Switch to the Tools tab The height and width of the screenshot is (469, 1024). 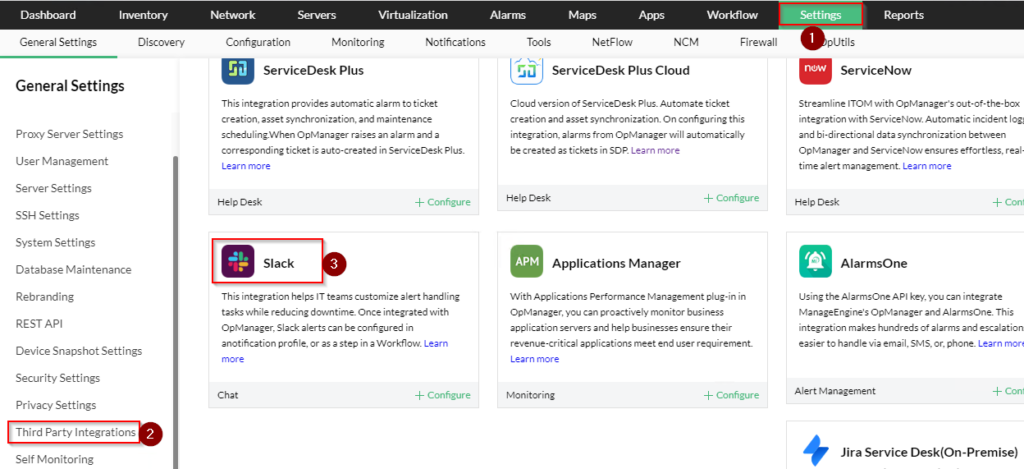(x=539, y=42)
